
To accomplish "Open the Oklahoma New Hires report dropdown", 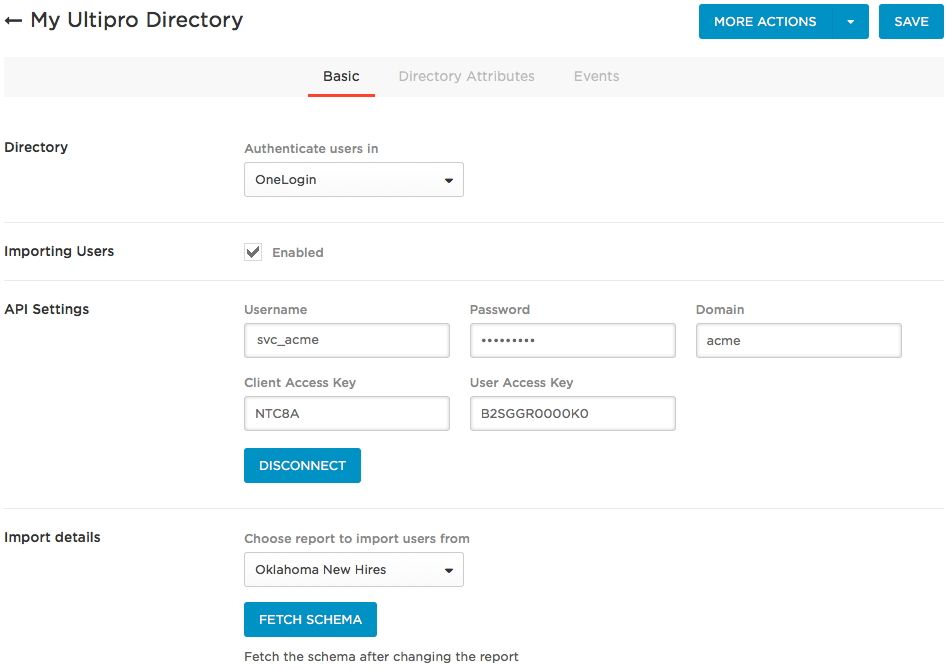I will tap(354, 569).
